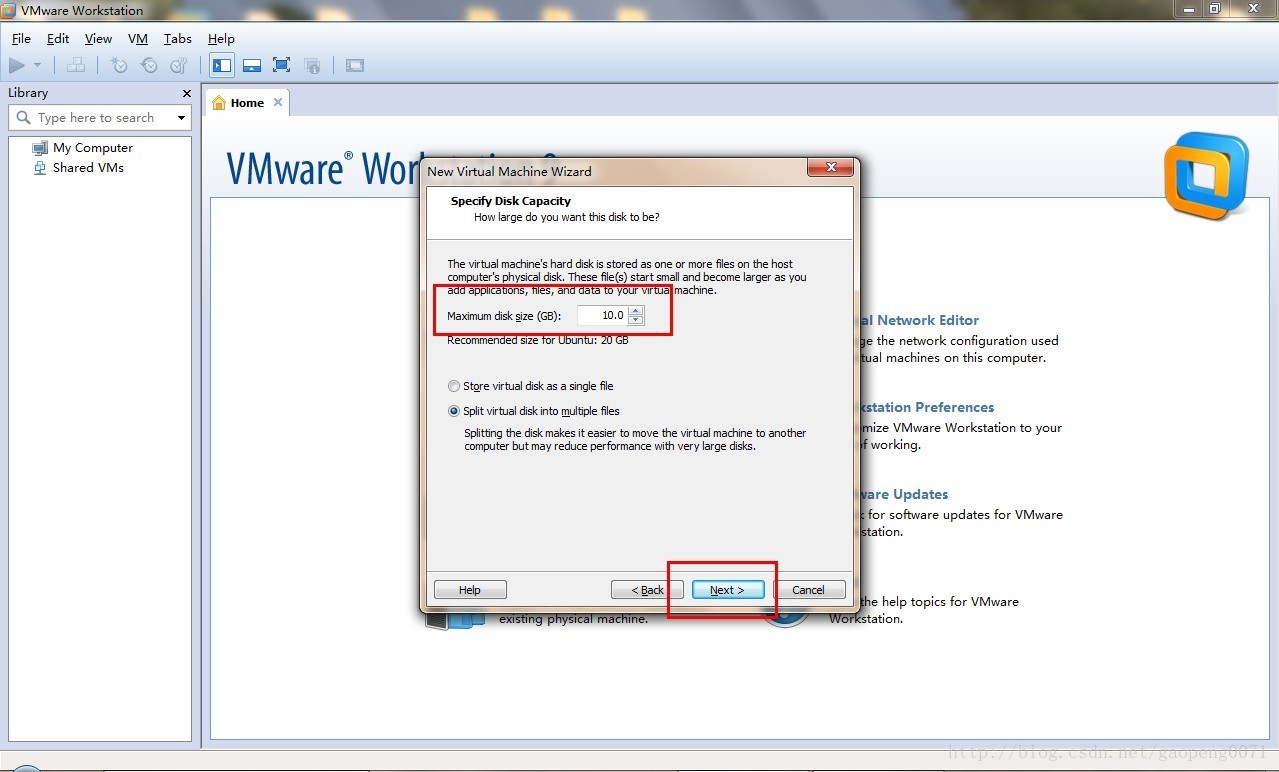Click the Take Snapshot toolbar icon
Viewport: 1279px width, 772px height.
119,65
